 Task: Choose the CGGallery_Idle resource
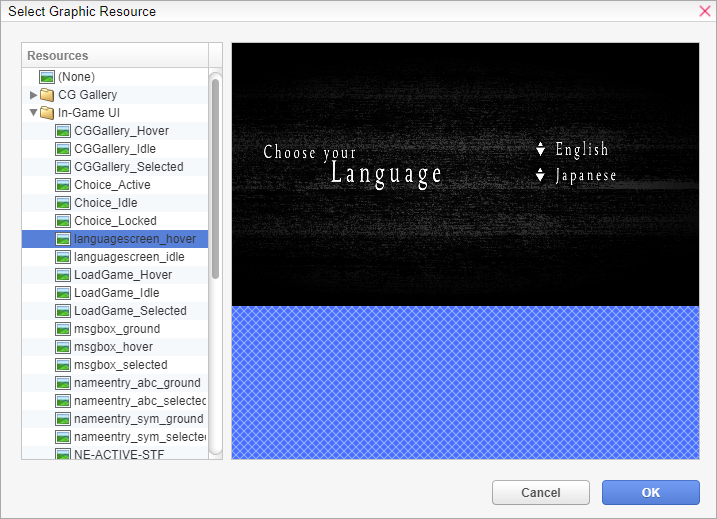click(115, 149)
